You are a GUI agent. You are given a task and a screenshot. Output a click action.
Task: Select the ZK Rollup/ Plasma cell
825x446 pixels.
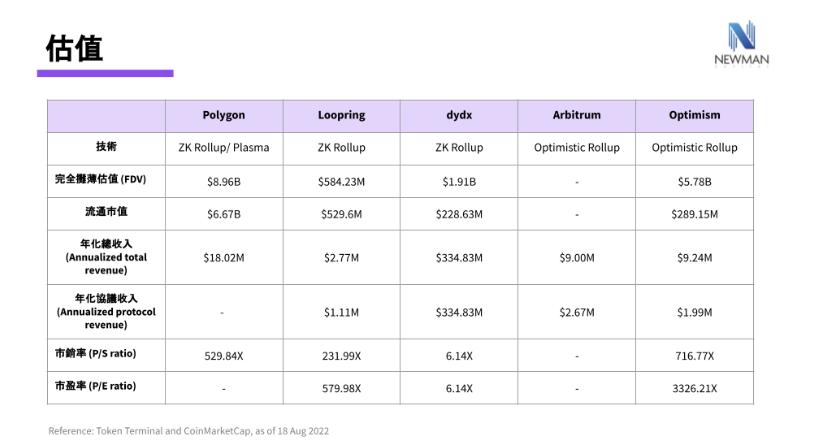pos(223,147)
